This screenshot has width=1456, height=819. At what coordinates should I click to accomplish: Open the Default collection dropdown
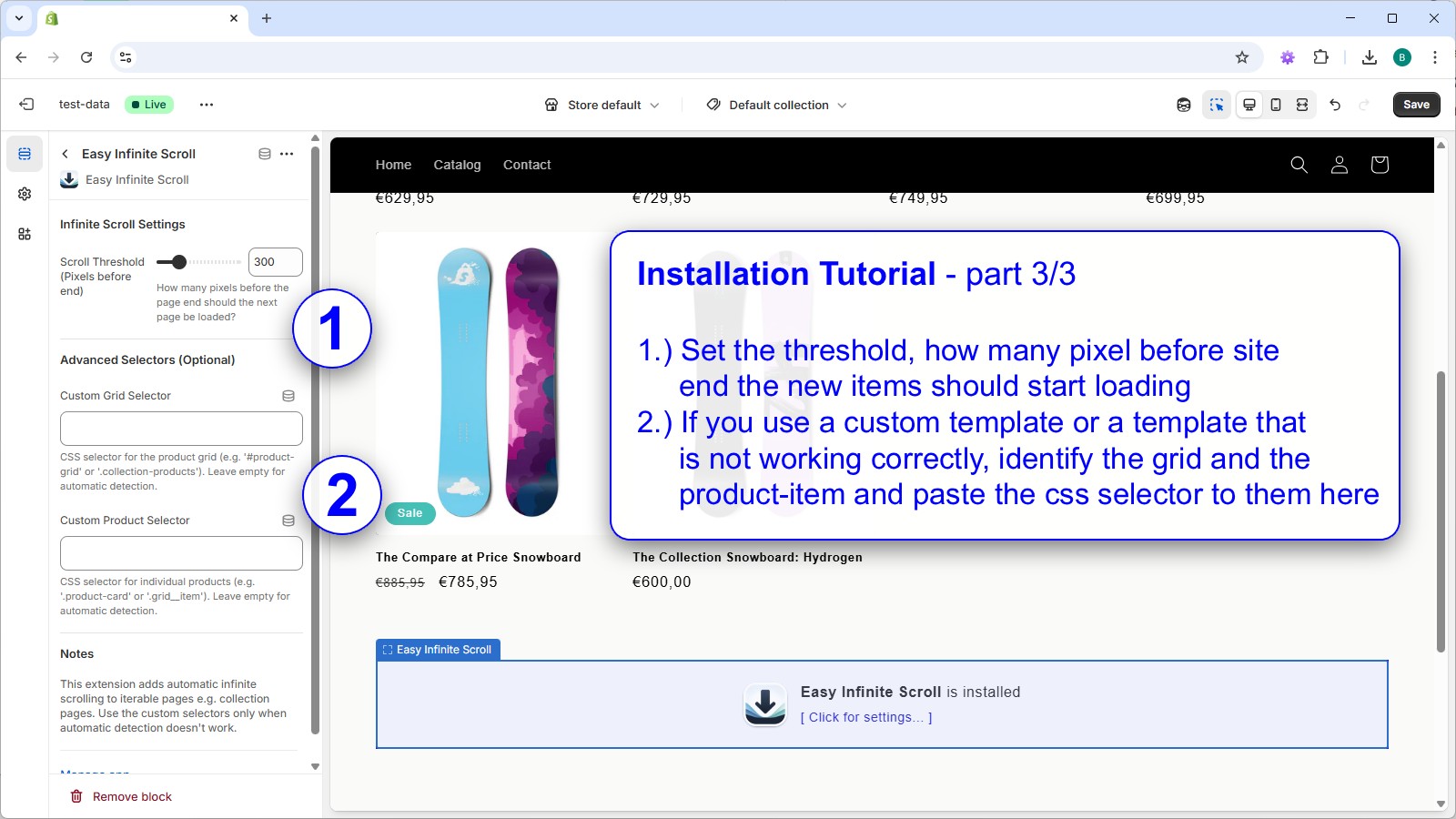[x=776, y=105]
